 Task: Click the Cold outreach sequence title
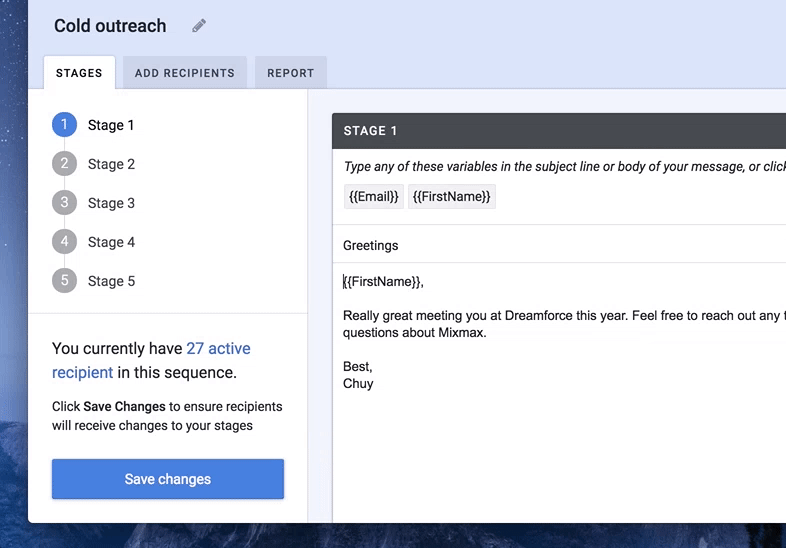[110, 26]
